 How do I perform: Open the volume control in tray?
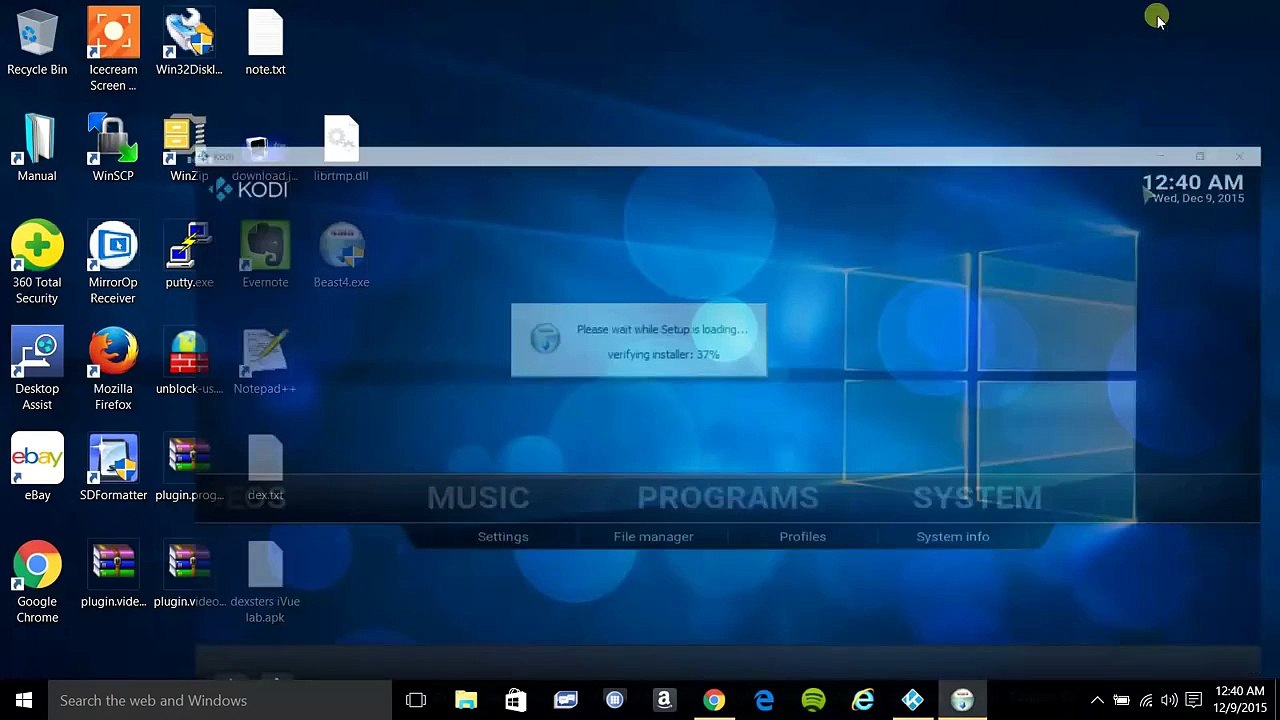point(1169,700)
